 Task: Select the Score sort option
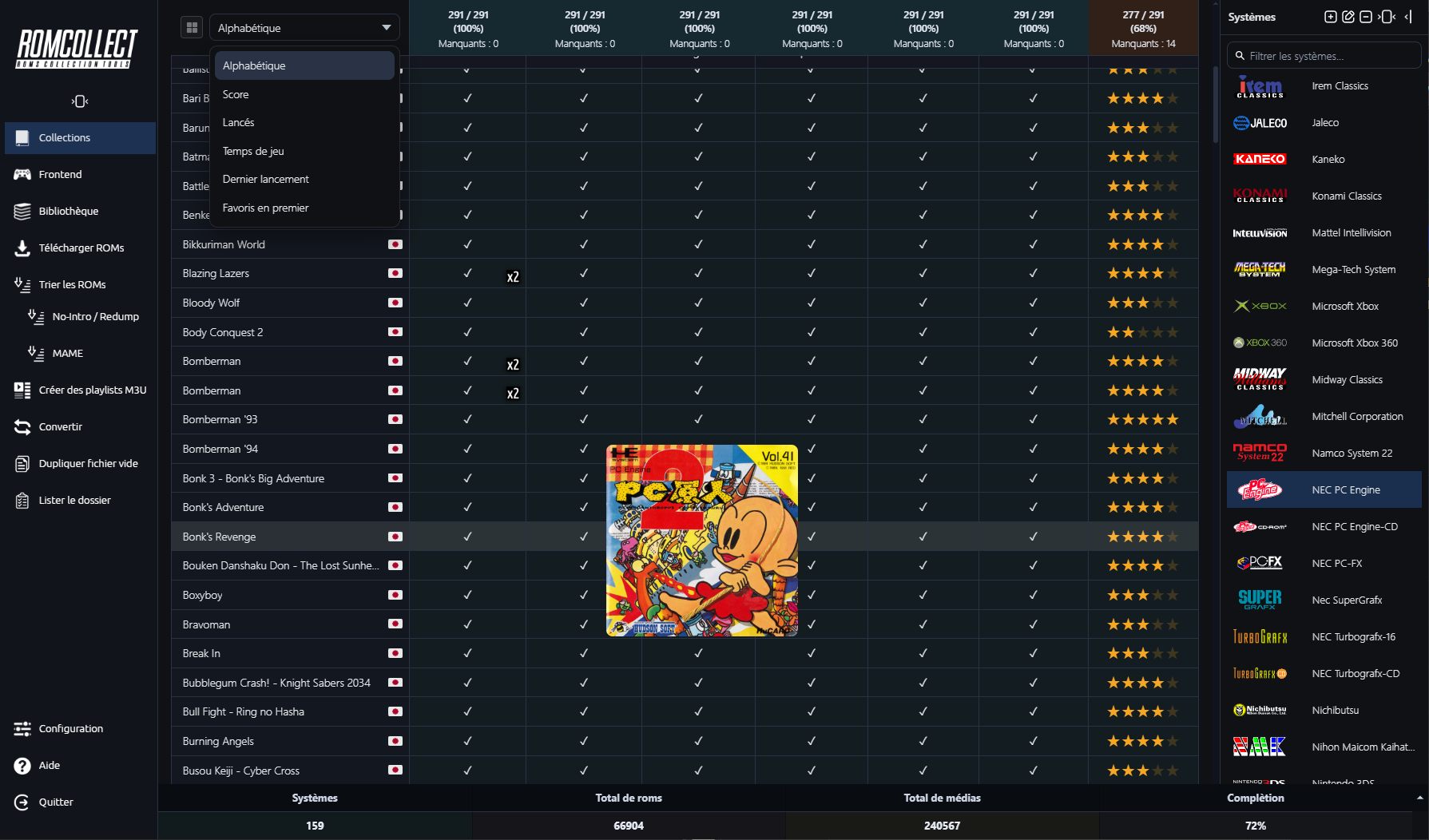(236, 94)
